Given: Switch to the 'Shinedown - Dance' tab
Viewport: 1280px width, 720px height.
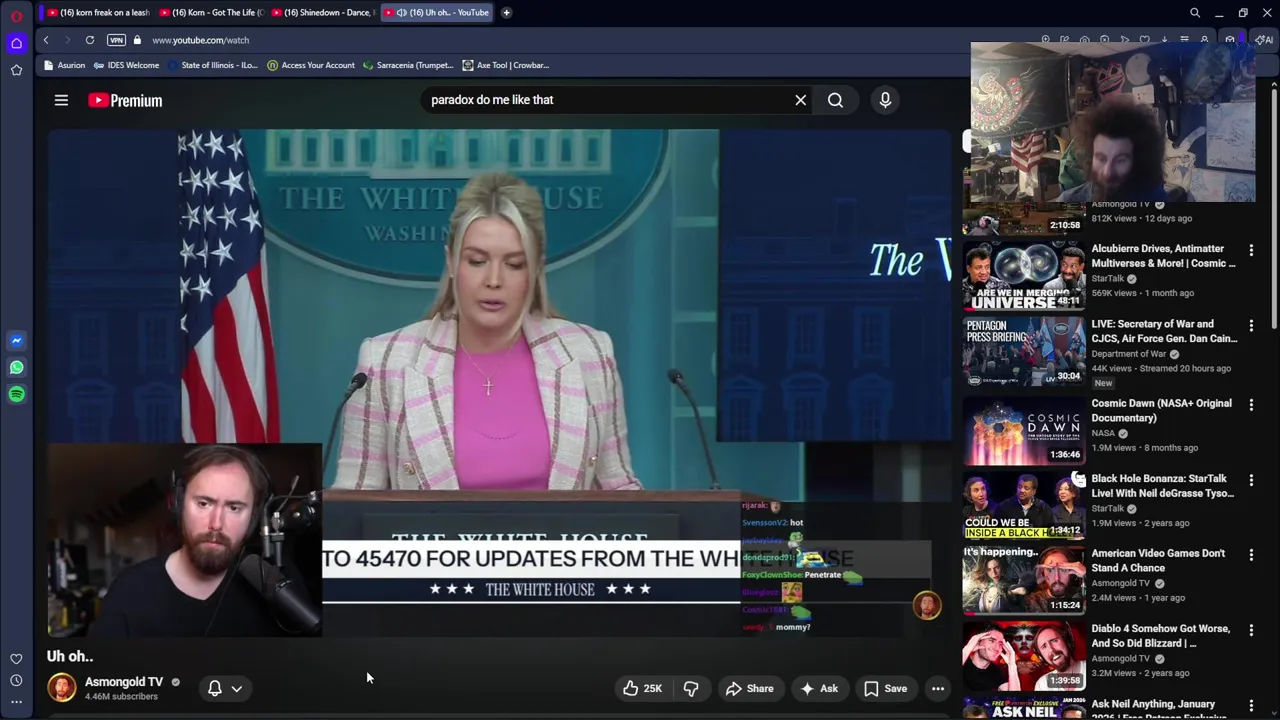Looking at the screenshot, I should (x=322, y=12).
